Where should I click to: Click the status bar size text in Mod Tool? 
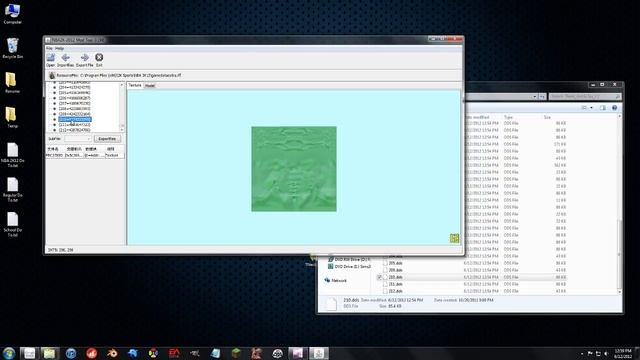tap(60, 250)
